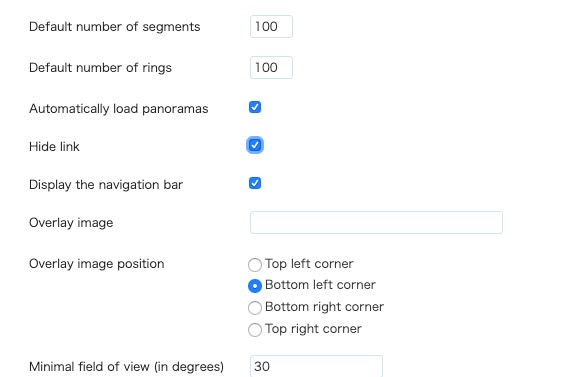
Task: Click the Display the navigation bar label
Action: (x=106, y=184)
